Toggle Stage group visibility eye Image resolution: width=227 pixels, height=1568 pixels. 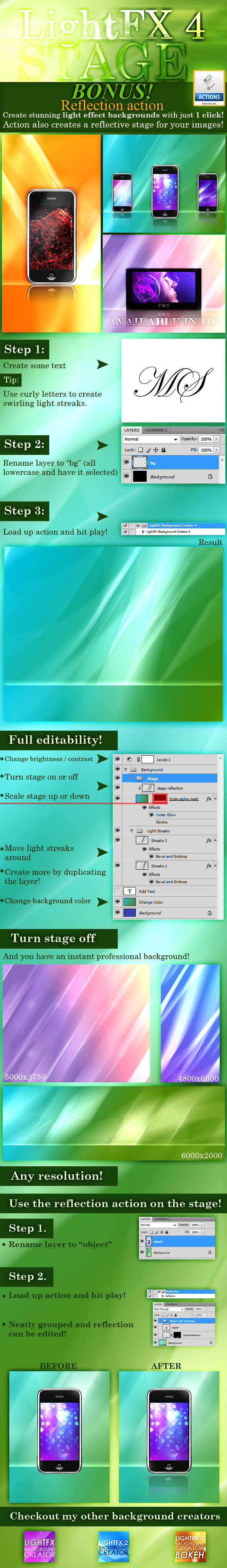pyautogui.click(x=117, y=778)
